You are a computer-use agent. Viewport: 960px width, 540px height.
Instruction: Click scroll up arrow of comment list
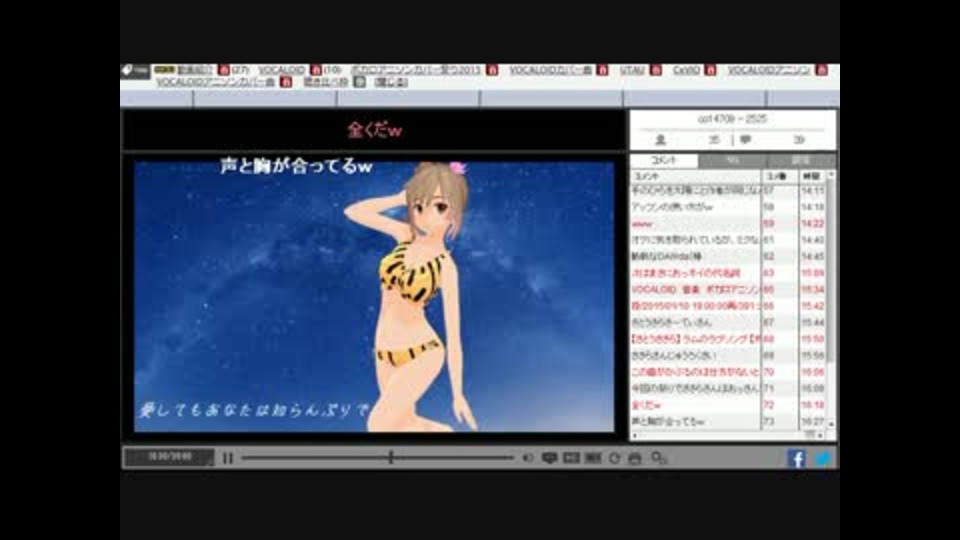tap(831, 175)
